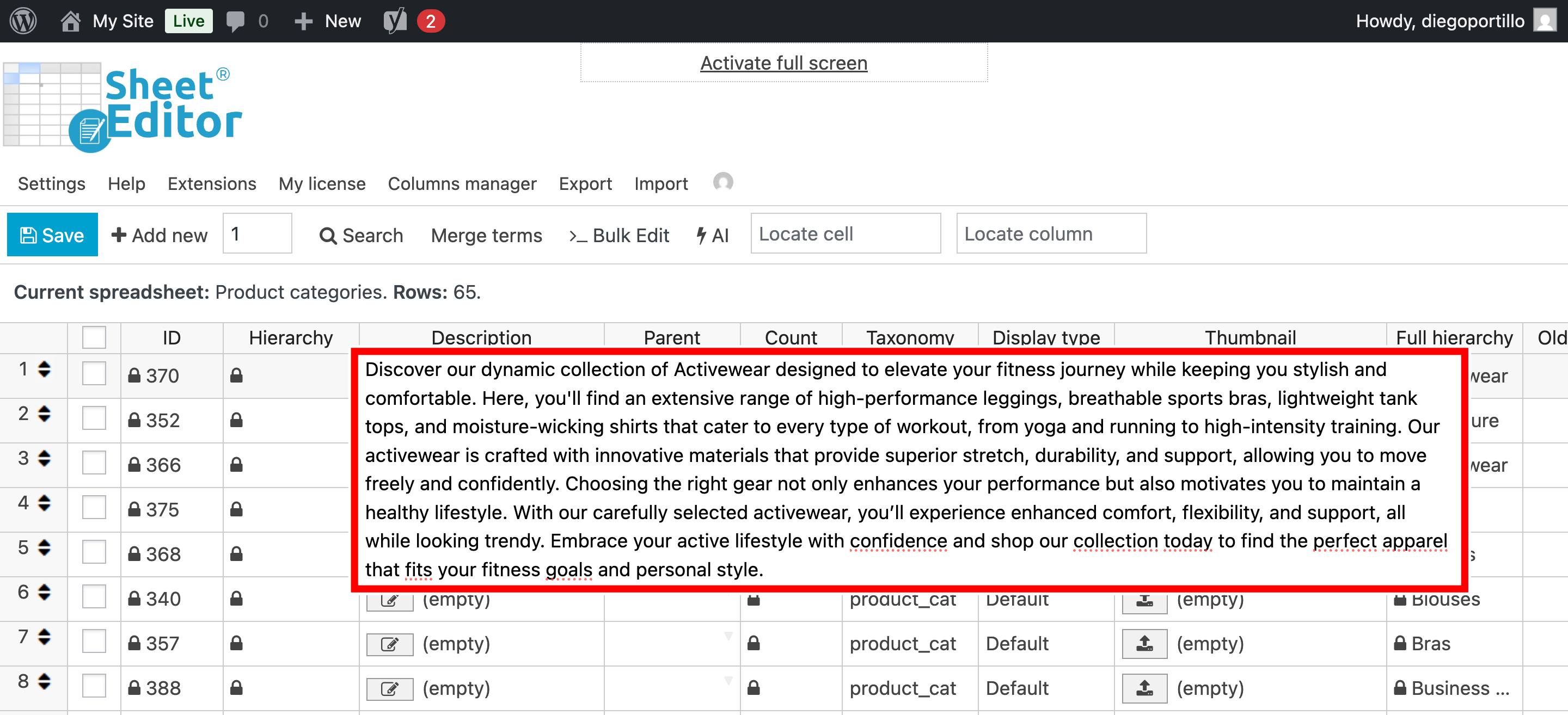The image size is (1568, 715).
Task: Toggle the select-all checkbox in the table header
Action: (x=93, y=336)
